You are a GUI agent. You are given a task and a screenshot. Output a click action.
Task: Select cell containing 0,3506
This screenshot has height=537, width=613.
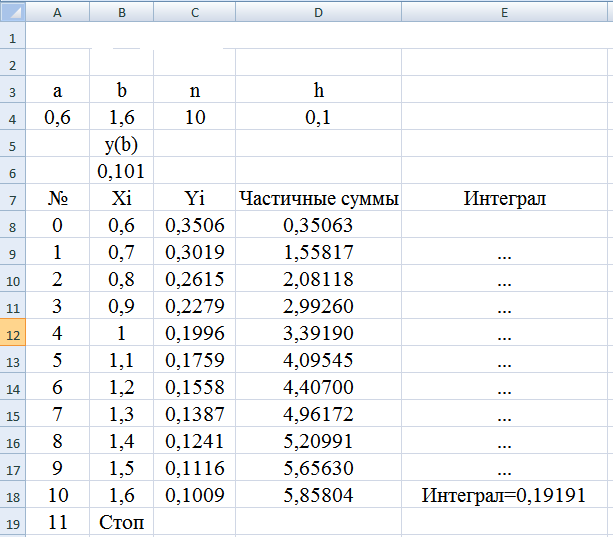click(195, 224)
